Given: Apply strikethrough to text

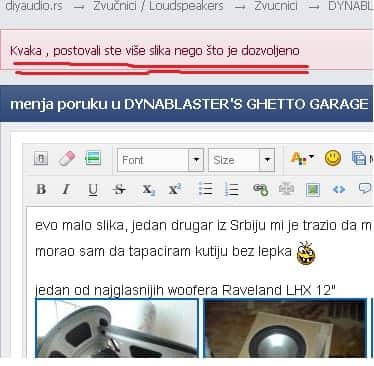Looking at the screenshot, I should (119, 190).
